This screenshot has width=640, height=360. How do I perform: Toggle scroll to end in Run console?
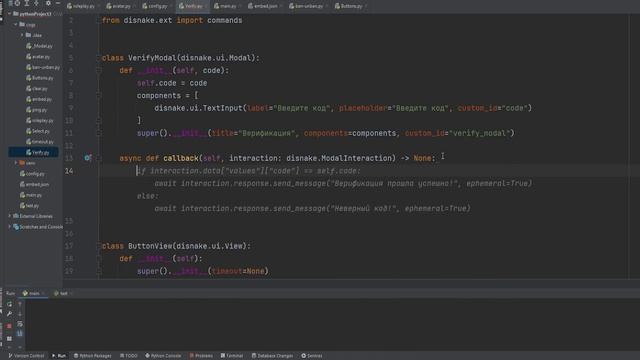pyautogui.click(x=20, y=333)
